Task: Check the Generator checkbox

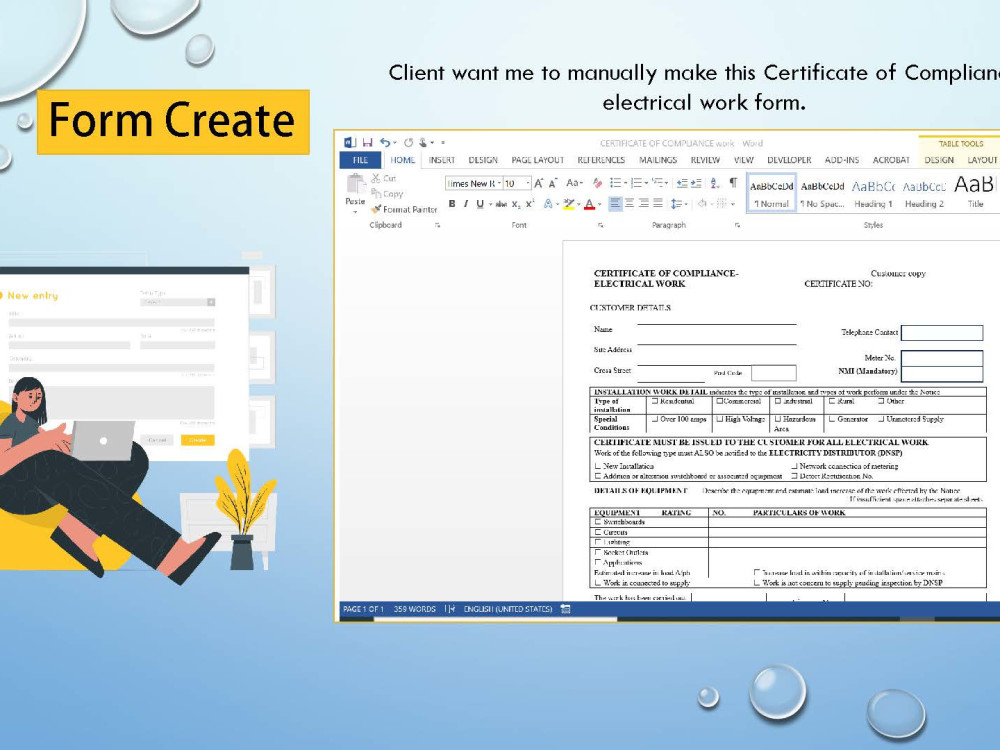Action: [832, 419]
